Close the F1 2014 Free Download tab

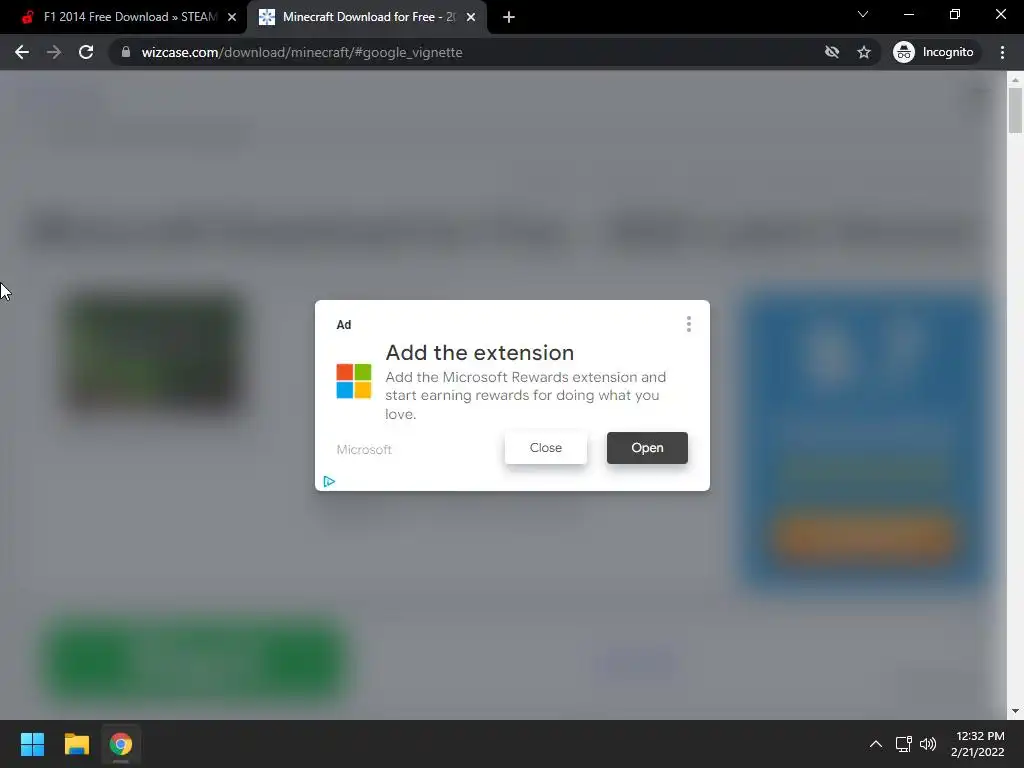pos(232,17)
